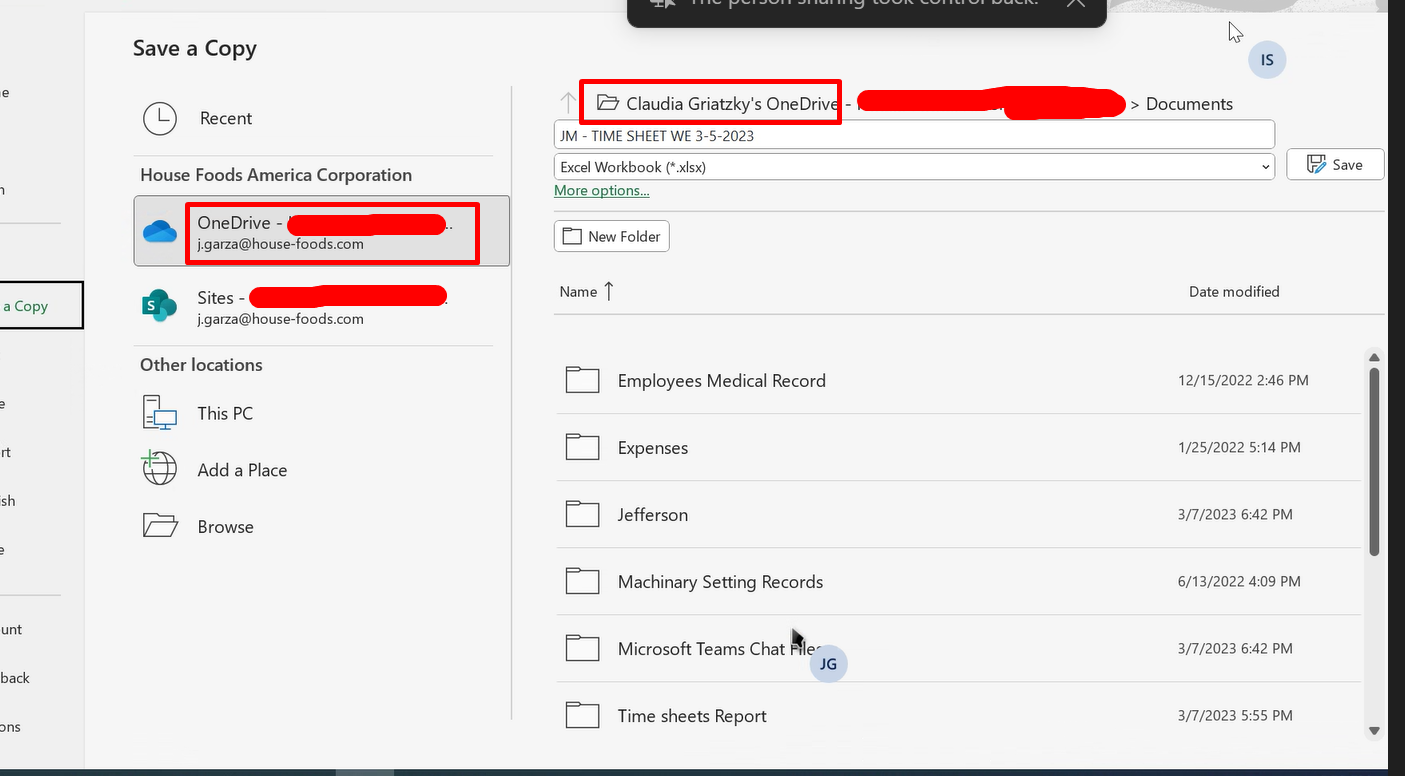
Task: Open the More options link
Action: [x=601, y=190]
